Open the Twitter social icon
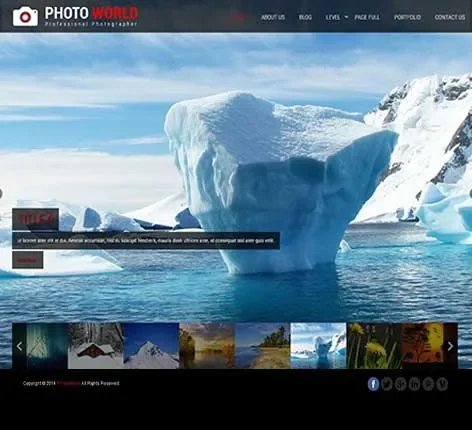This screenshot has width=472, height=430. tap(387, 384)
